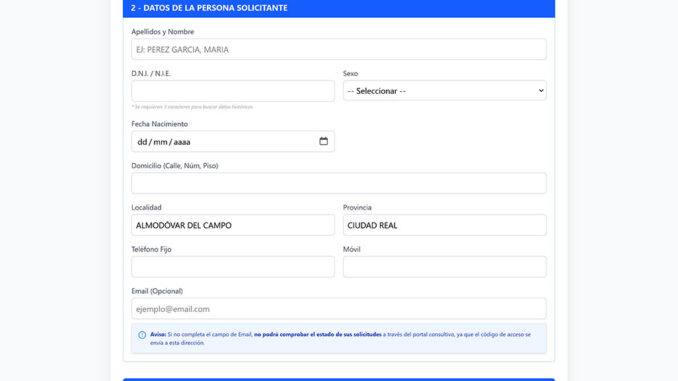
Task: Click the 'Provincia' label
Action: coord(357,208)
